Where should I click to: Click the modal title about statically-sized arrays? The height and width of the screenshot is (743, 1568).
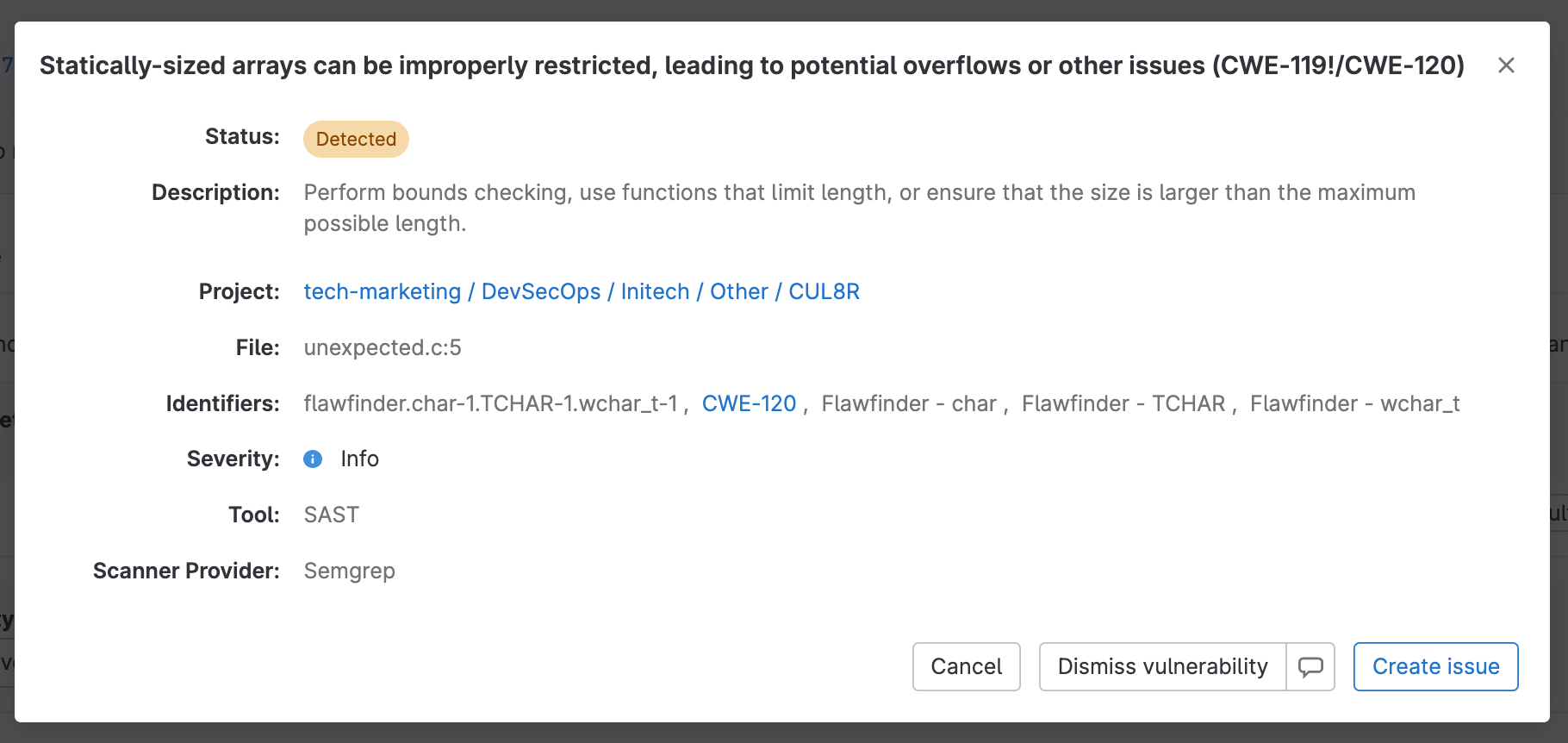(x=751, y=66)
